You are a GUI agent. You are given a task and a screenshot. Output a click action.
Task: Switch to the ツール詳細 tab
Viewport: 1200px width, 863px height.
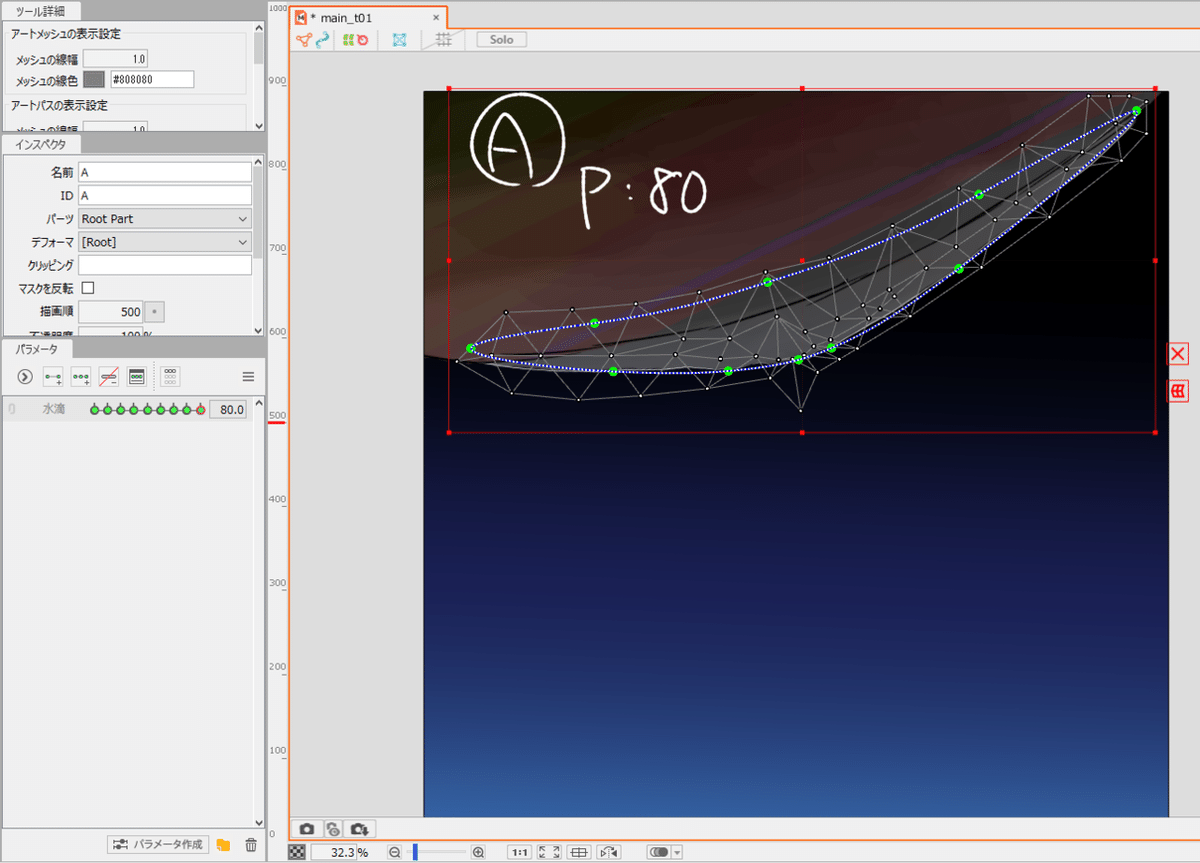tap(40, 10)
